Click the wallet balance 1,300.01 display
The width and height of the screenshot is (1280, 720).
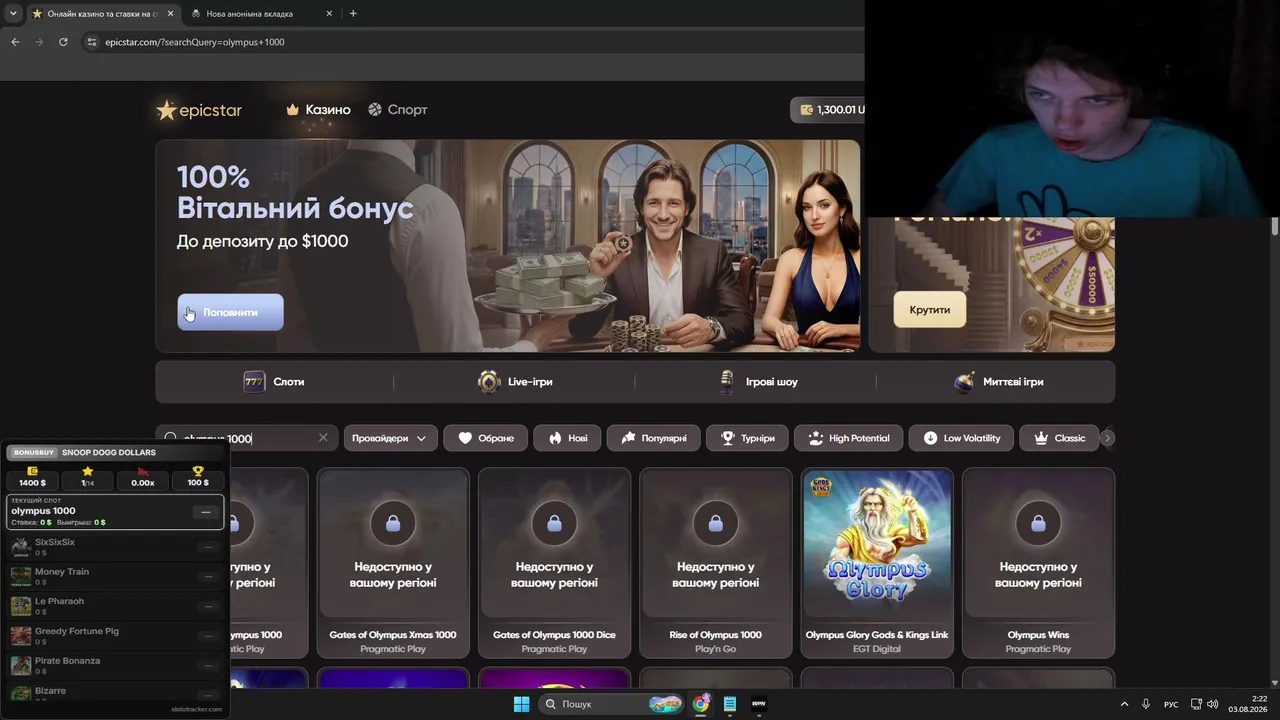(830, 110)
